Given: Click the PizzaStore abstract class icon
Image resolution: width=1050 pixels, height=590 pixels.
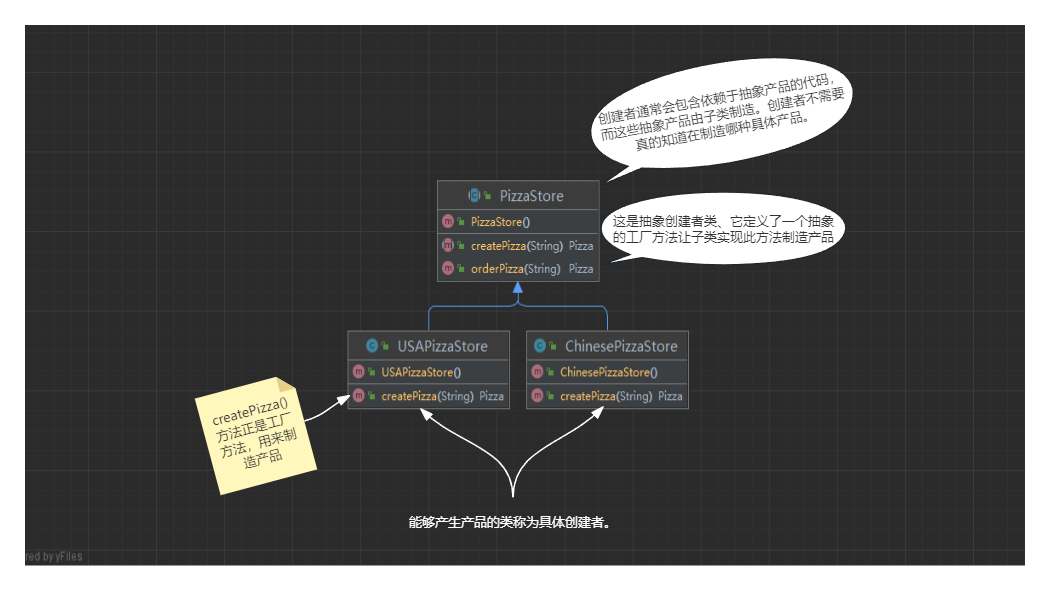Looking at the screenshot, I should pyautogui.click(x=474, y=196).
